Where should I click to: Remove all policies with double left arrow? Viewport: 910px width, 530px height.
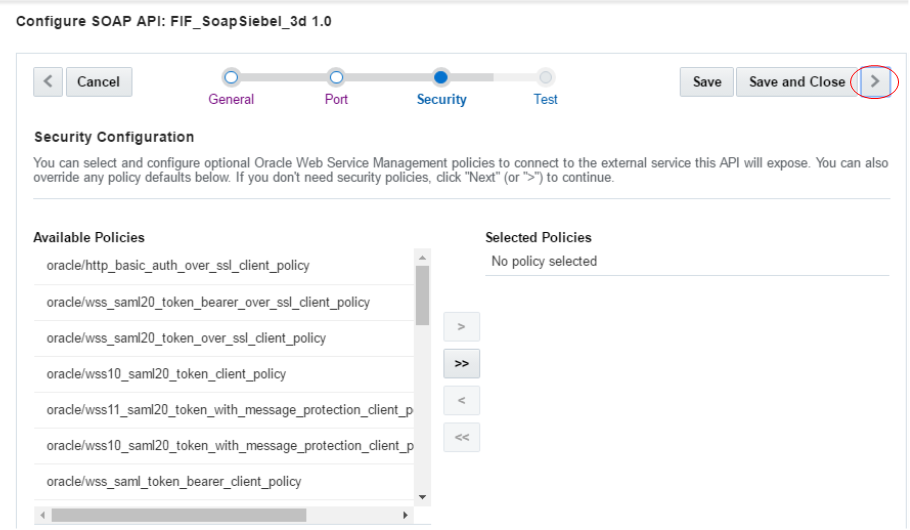click(x=461, y=438)
